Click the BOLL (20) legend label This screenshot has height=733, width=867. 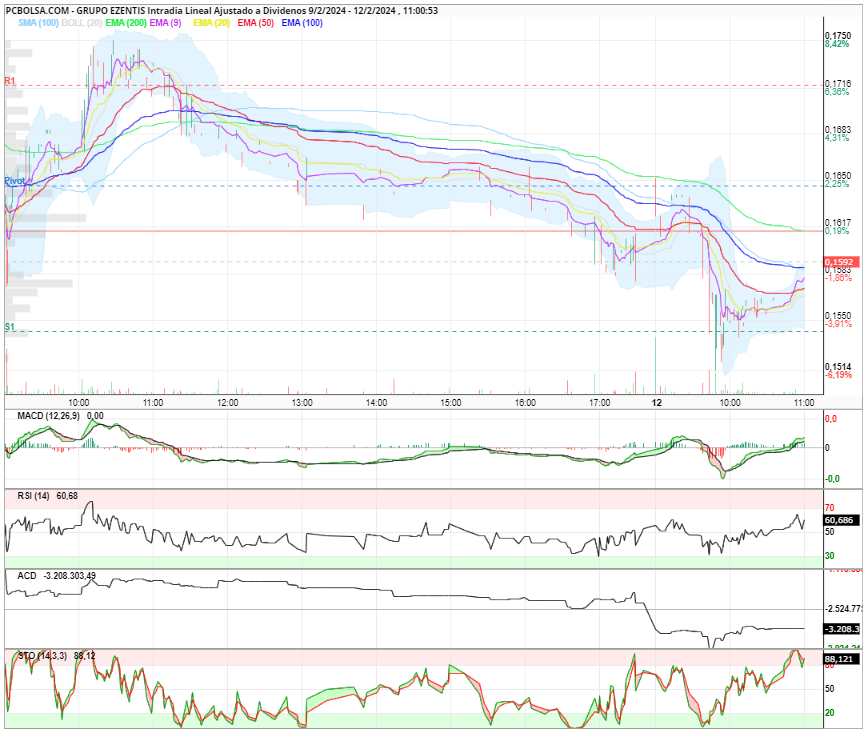(x=82, y=23)
